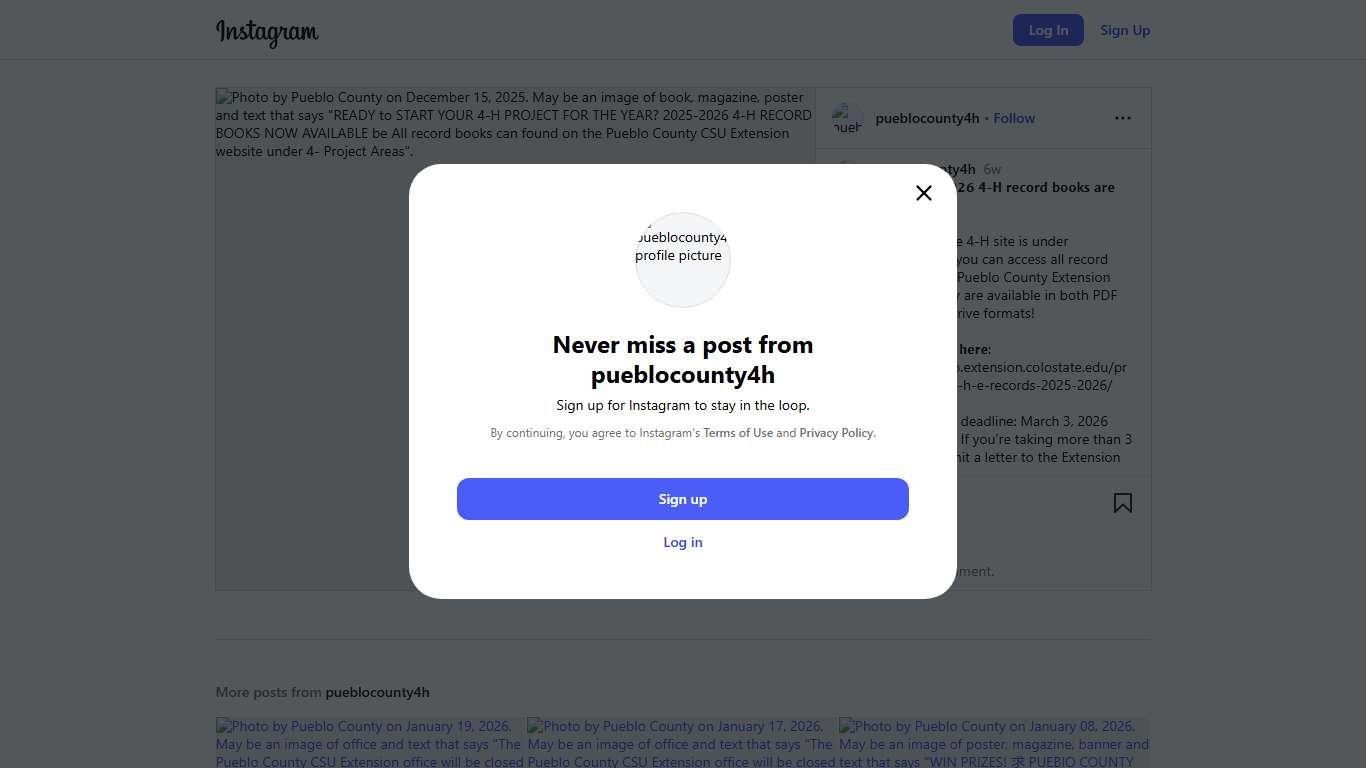Open pueblocounty4h link beside More posts from
This screenshot has width=1366, height=768.
pos(377,692)
